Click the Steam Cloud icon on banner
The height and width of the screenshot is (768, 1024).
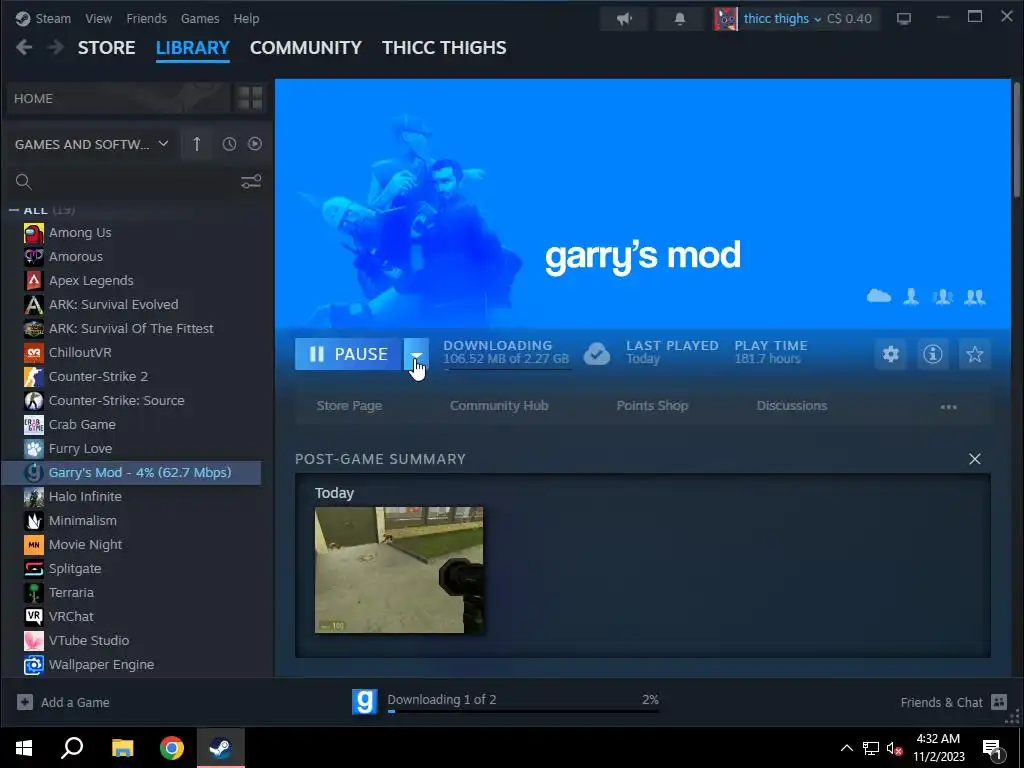879,296
